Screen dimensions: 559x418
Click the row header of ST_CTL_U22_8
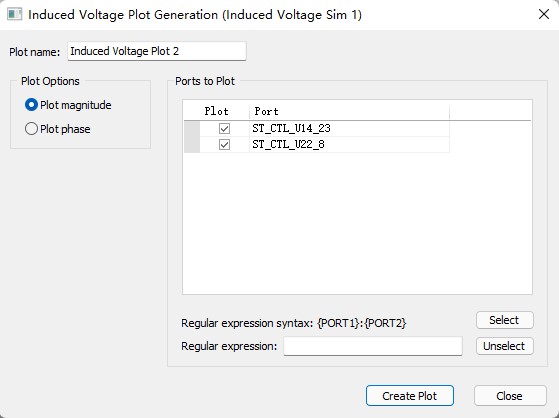coord(192,144)
